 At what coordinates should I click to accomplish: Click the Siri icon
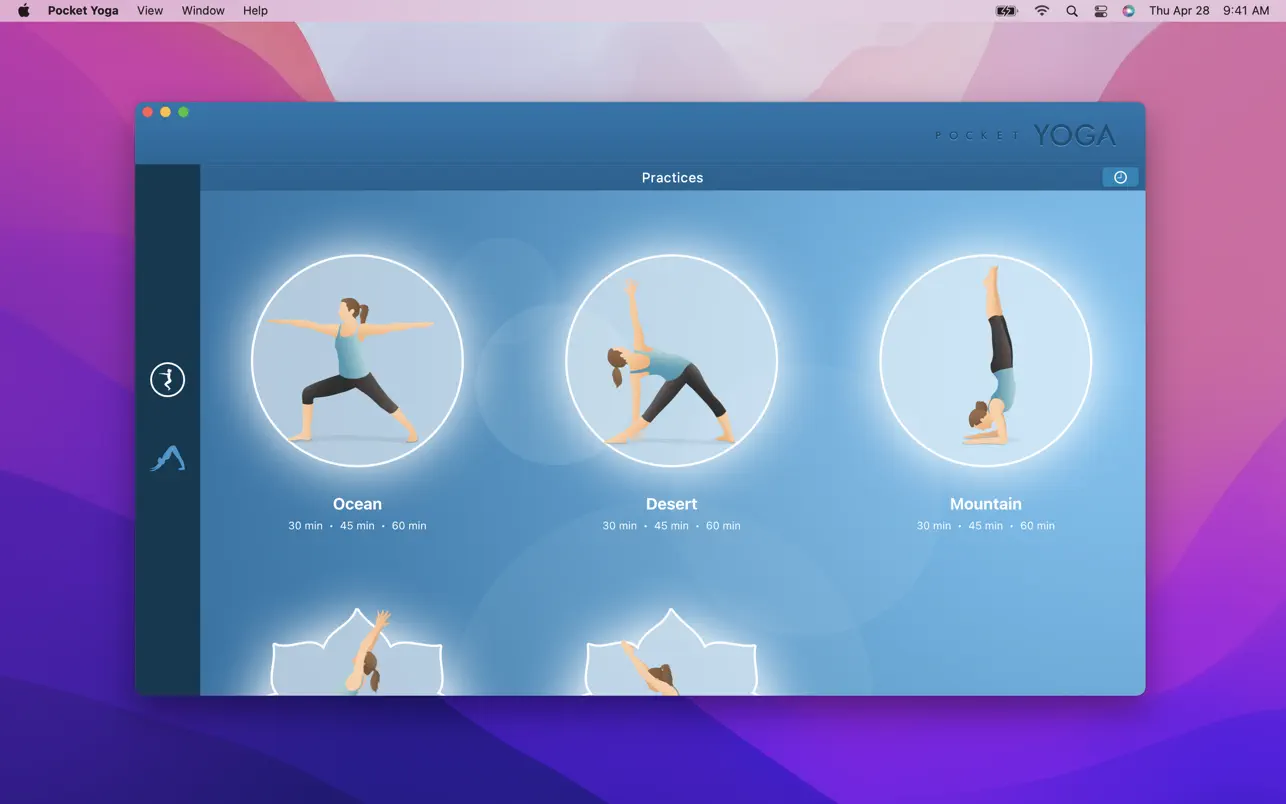tap(1128, 11)
